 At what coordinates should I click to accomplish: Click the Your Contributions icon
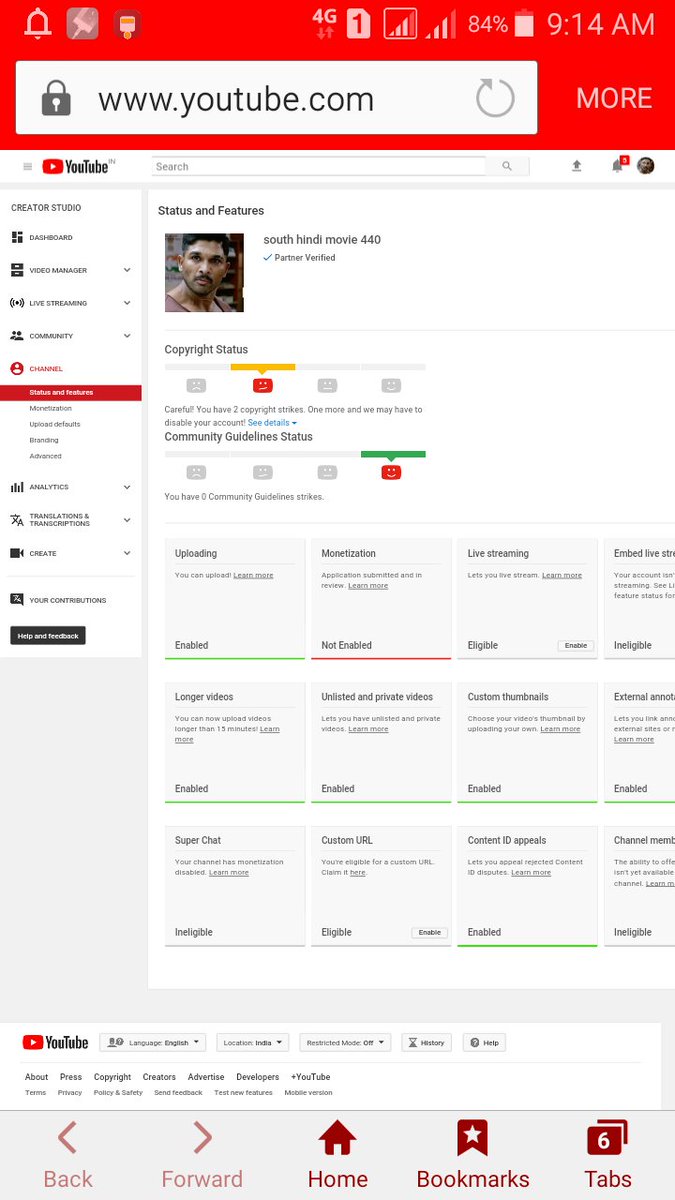(x=17, y=600)
